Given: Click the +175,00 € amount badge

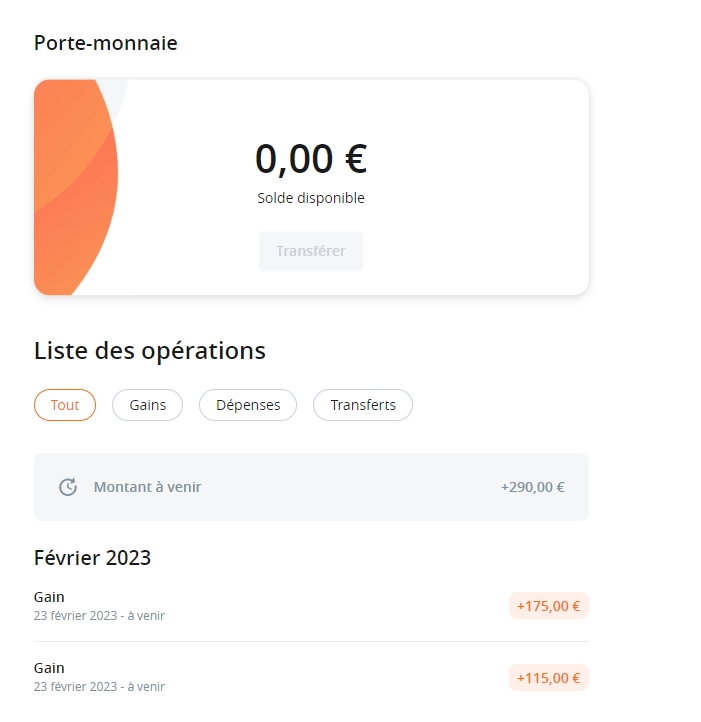Looking at the screenshot, I should (x=548, y=606).
